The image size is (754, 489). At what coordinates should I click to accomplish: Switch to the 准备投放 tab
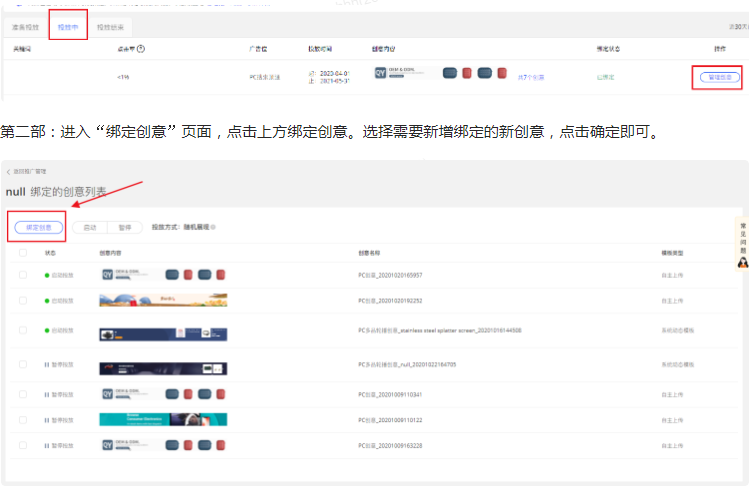pyautogui.click(x=24, y=27)
